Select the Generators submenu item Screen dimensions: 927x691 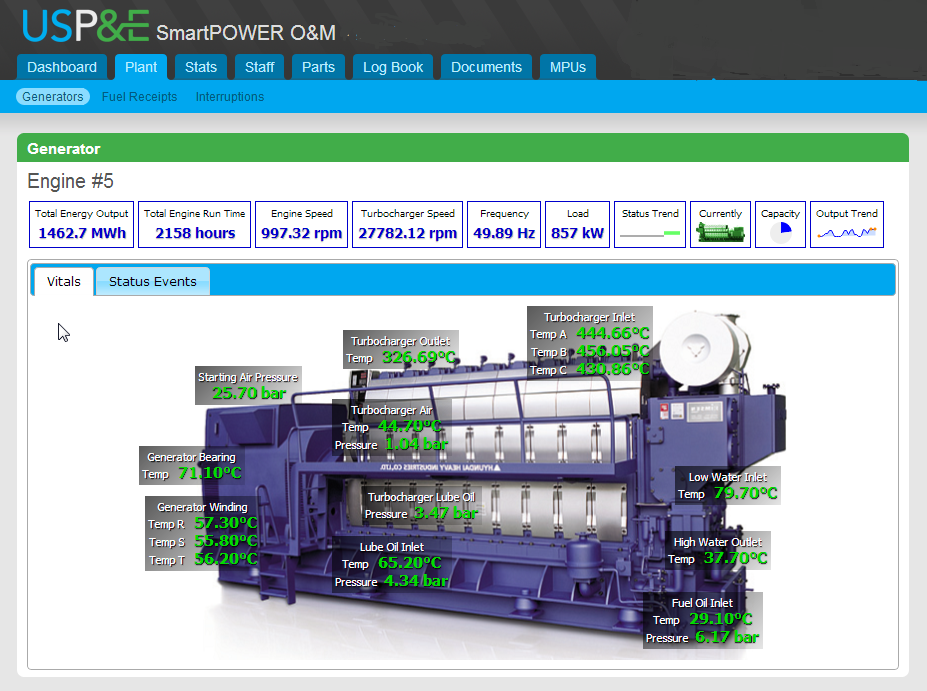(x=53, y=97)
